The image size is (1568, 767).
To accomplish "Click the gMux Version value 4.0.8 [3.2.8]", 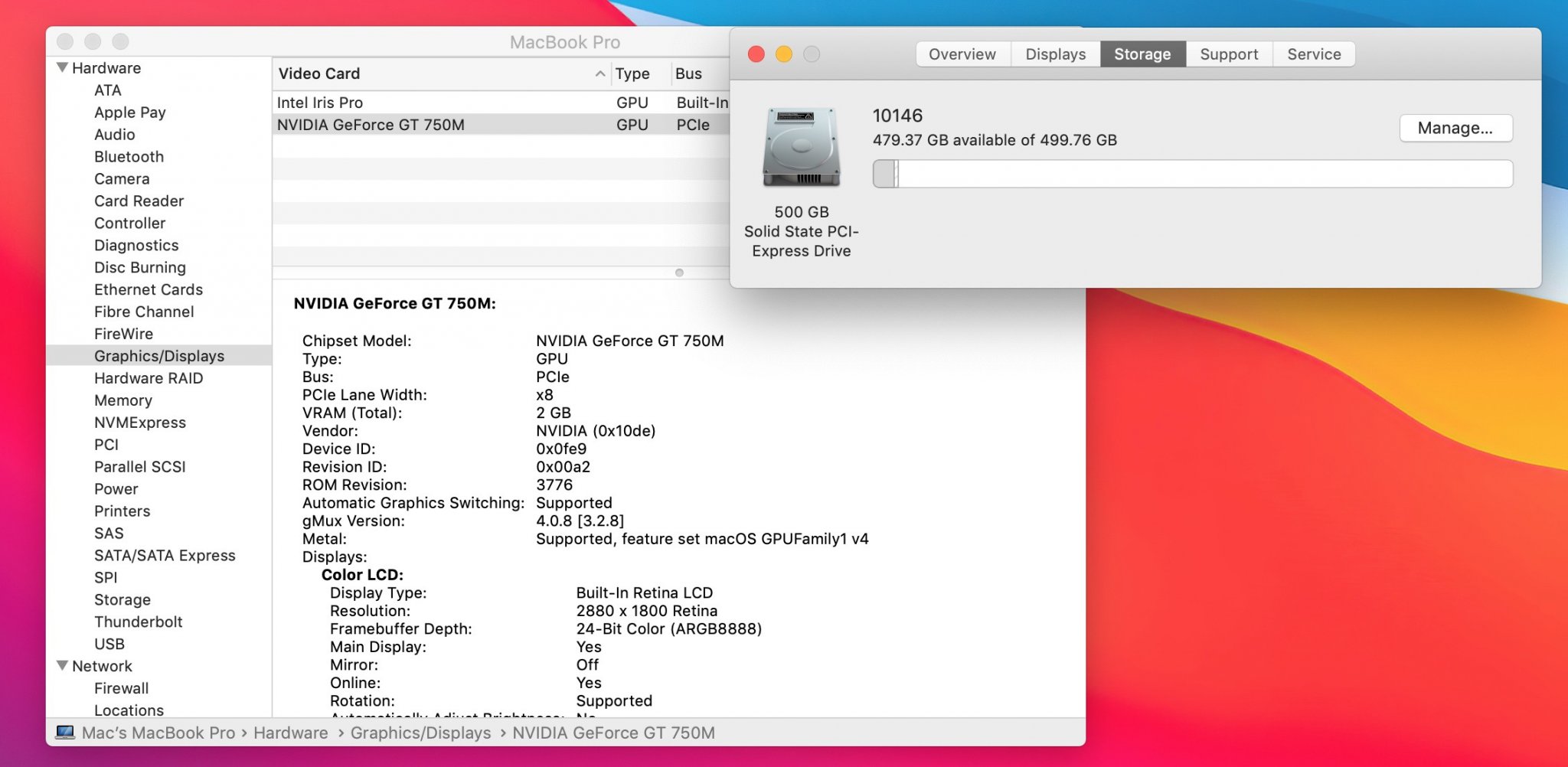I will [x=580, y=521].
